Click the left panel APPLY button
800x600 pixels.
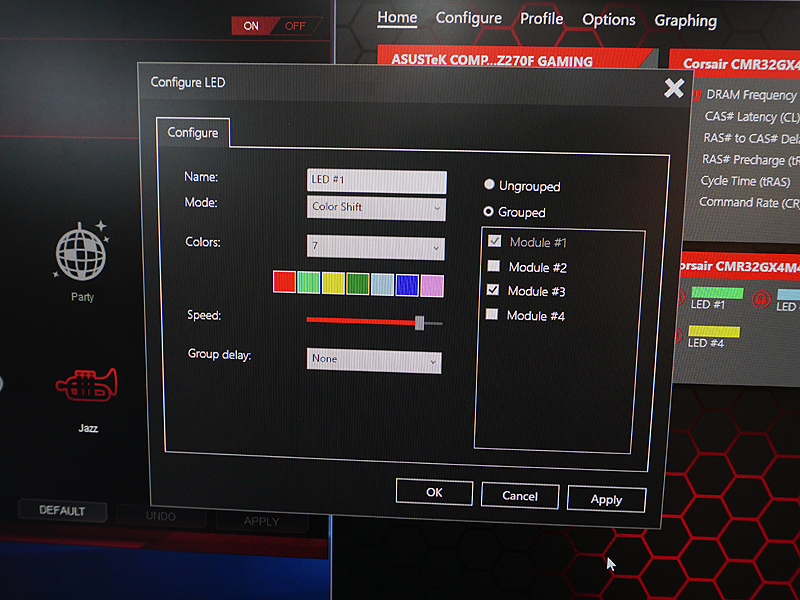coord(261,521)
